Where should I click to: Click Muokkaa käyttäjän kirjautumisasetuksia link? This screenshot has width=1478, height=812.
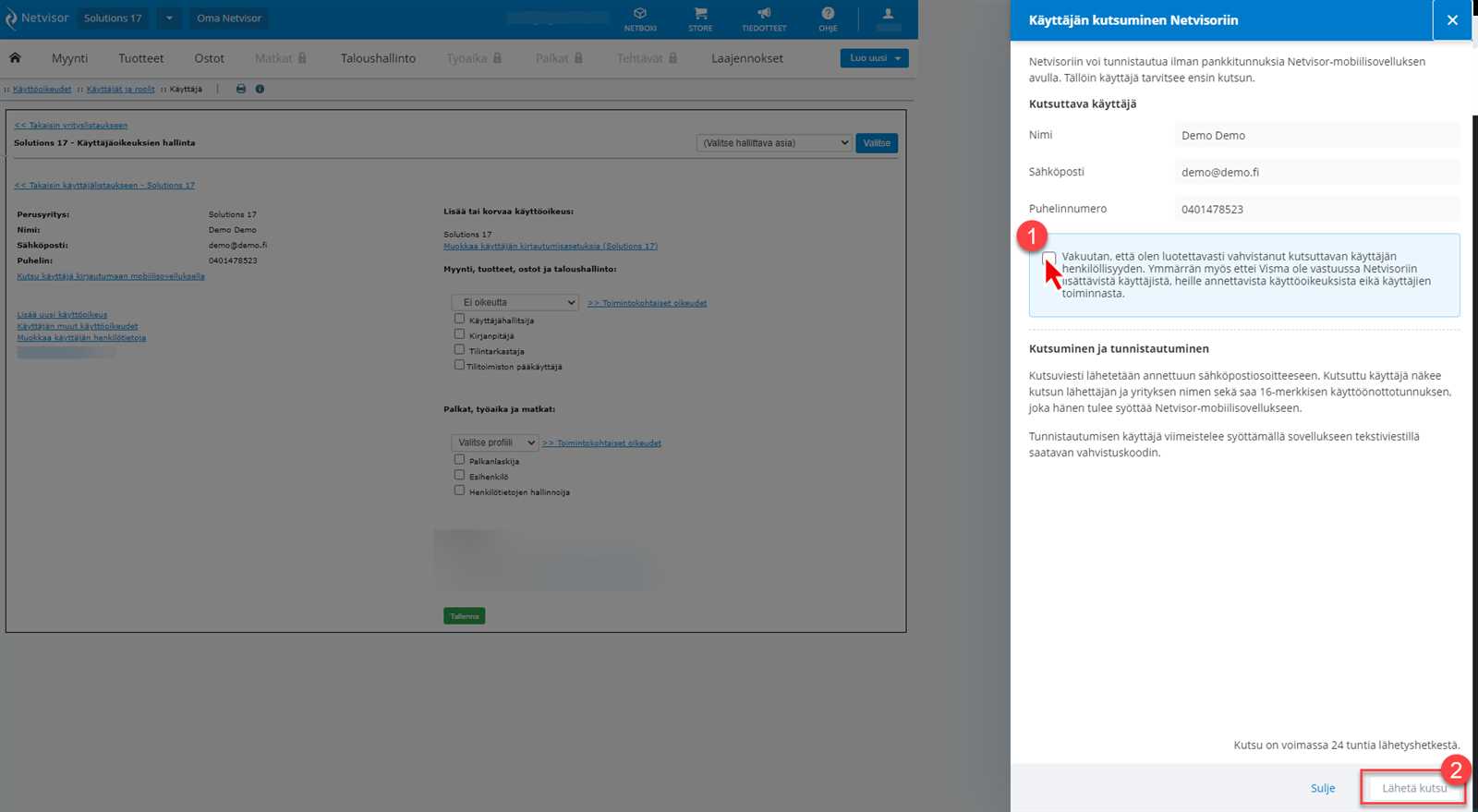pos(551,247)
